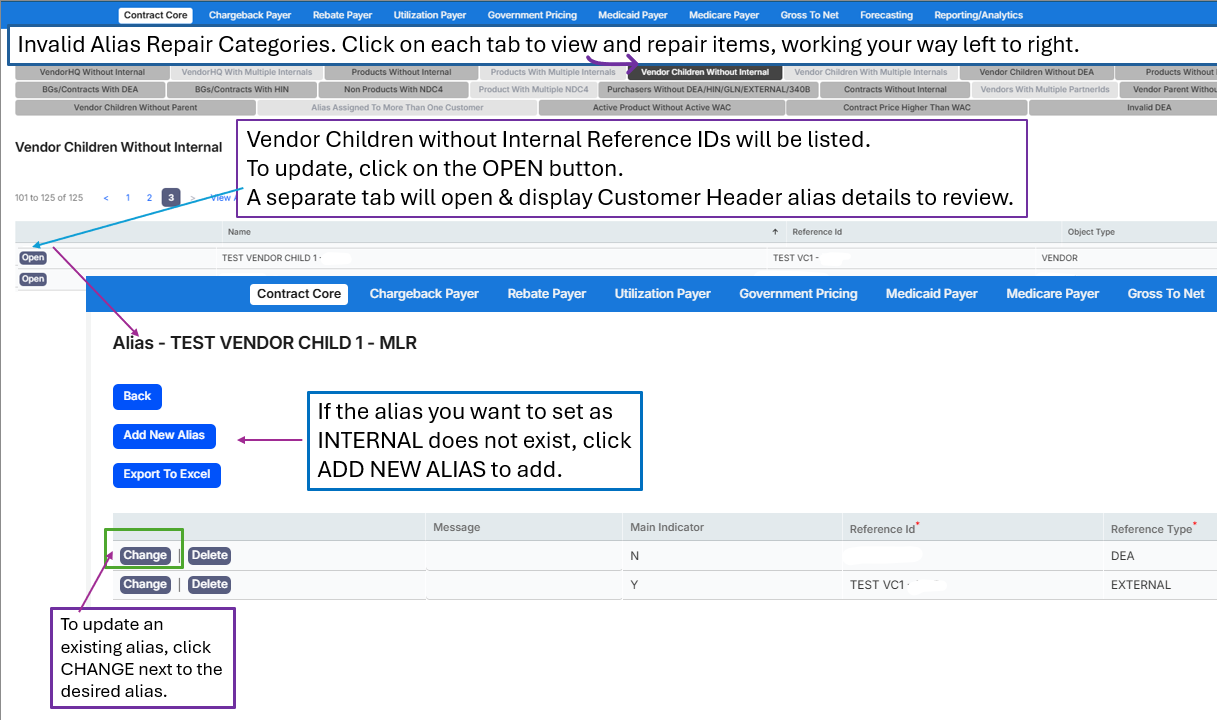Go to pagination page 2

tap(149, 198)
